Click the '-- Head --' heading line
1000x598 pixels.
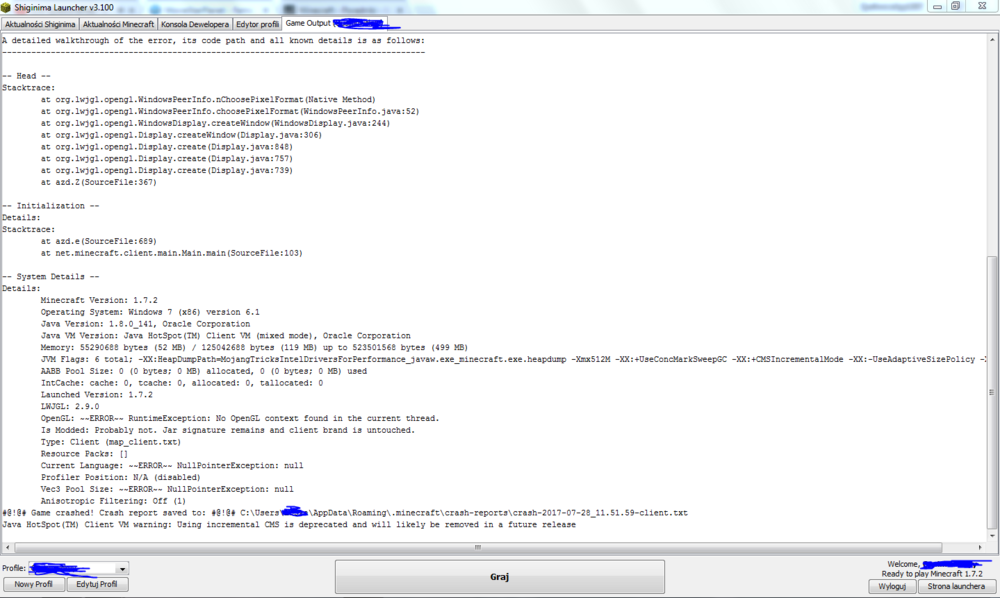(x=26, y=76)
